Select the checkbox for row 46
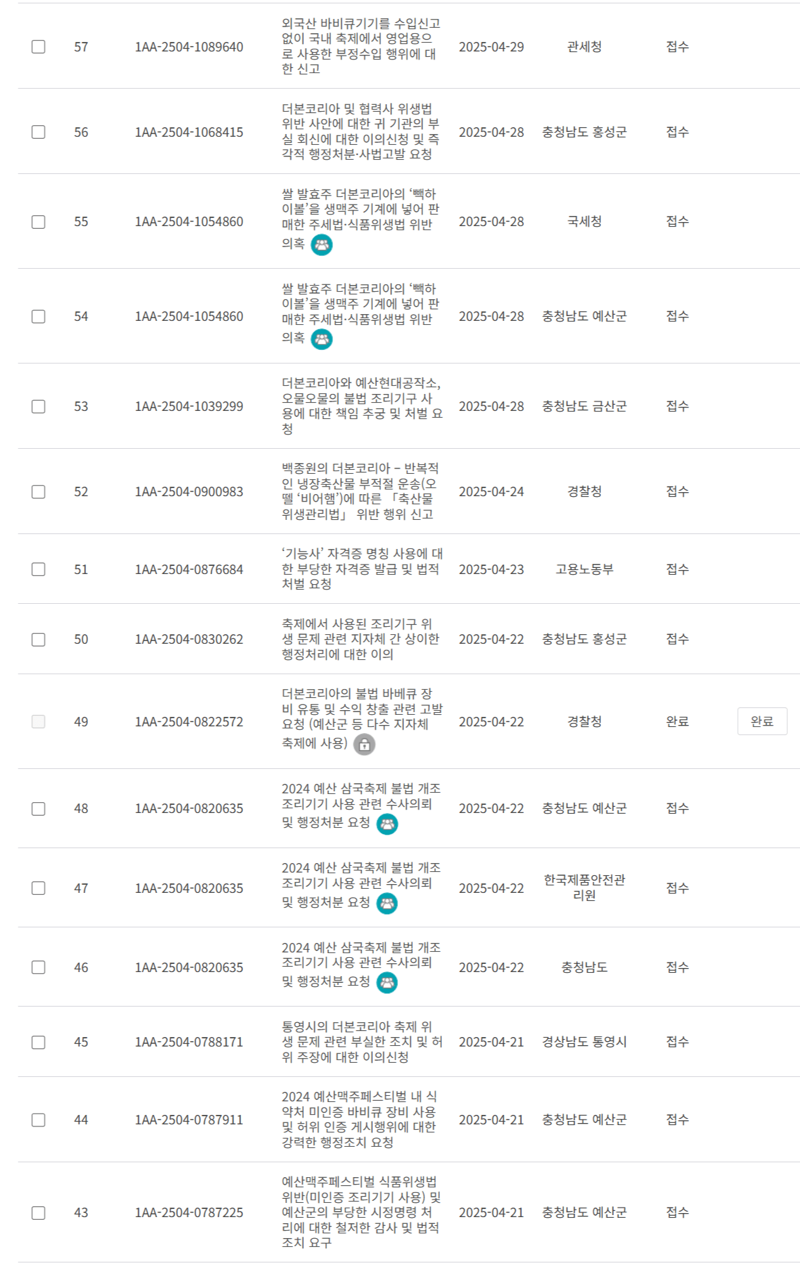Image resolution: width=800 pixels, height=1276 pixels. [x=38, y=968]
